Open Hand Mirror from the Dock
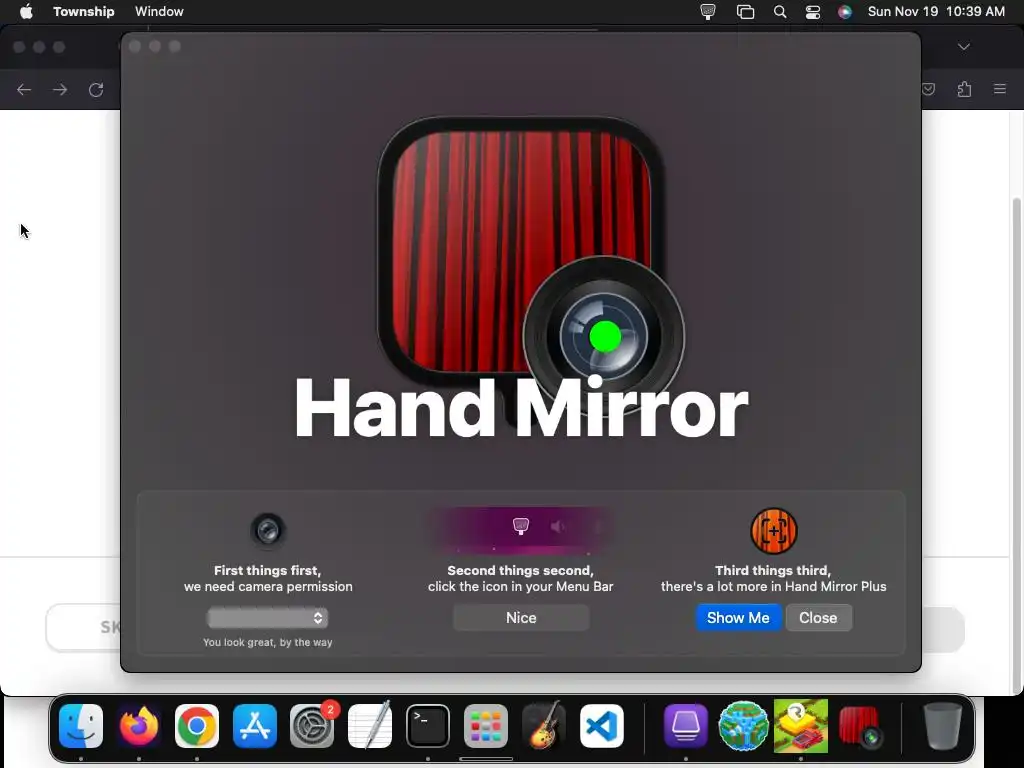Viewport: 1024px width, 768px height. (x=860, y=726)
